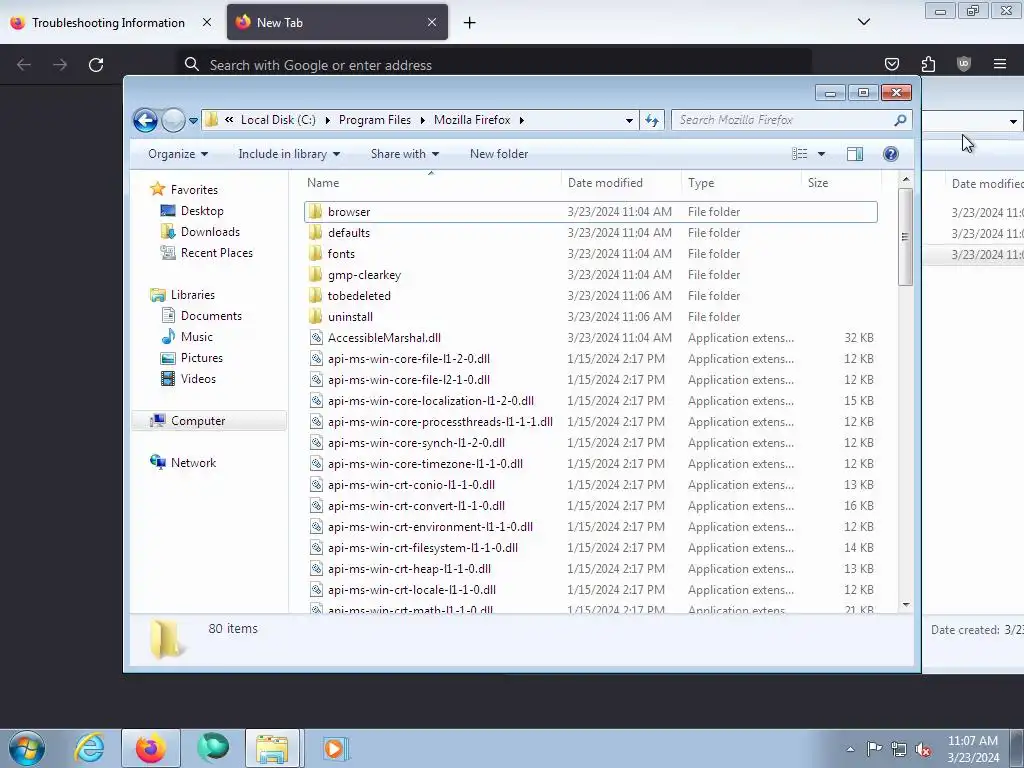Open Firefox hamburger application menu
The height and width of the screenshot is (768, 1024).
click(1000, 64)
